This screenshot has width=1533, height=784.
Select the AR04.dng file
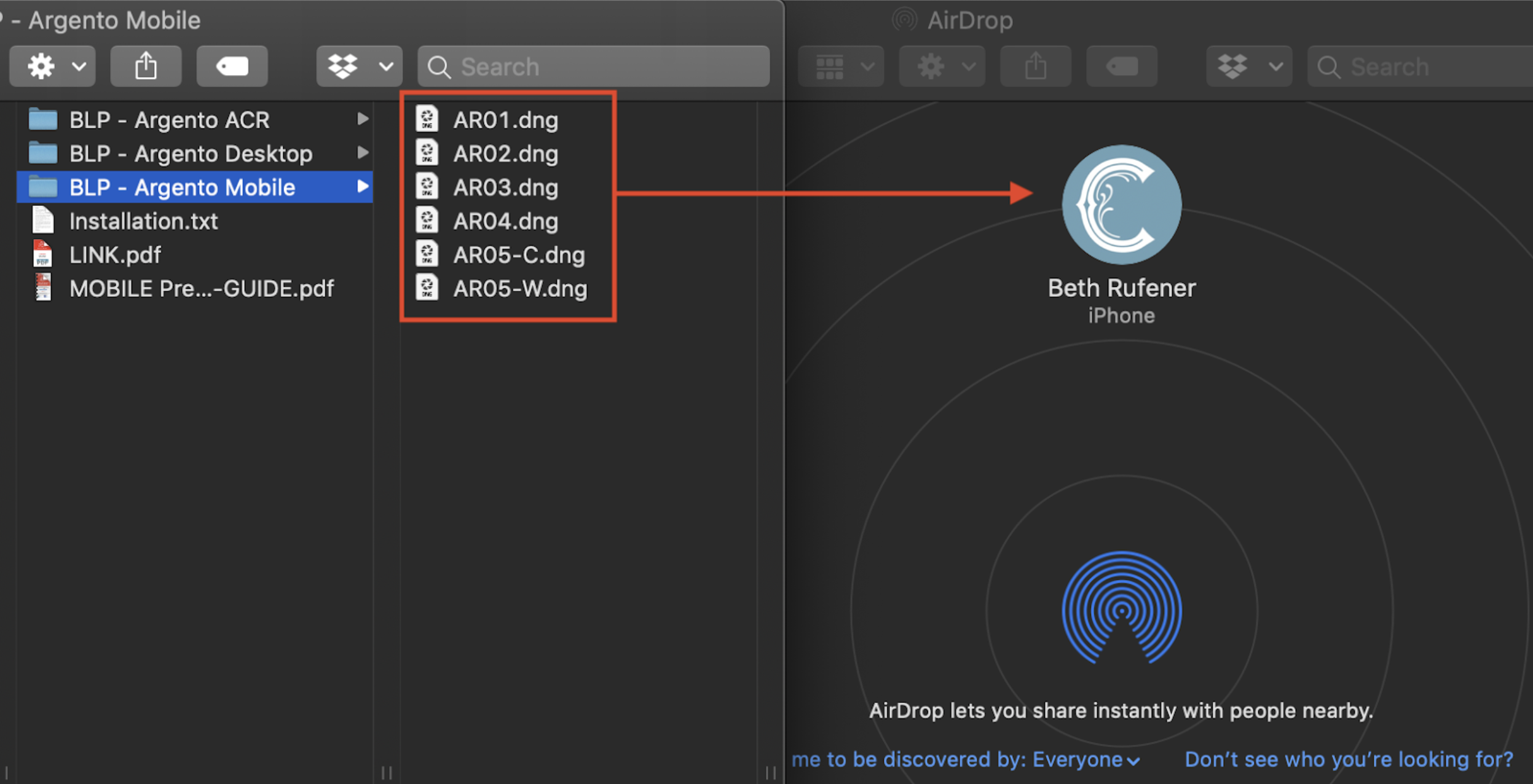(505, 221)
